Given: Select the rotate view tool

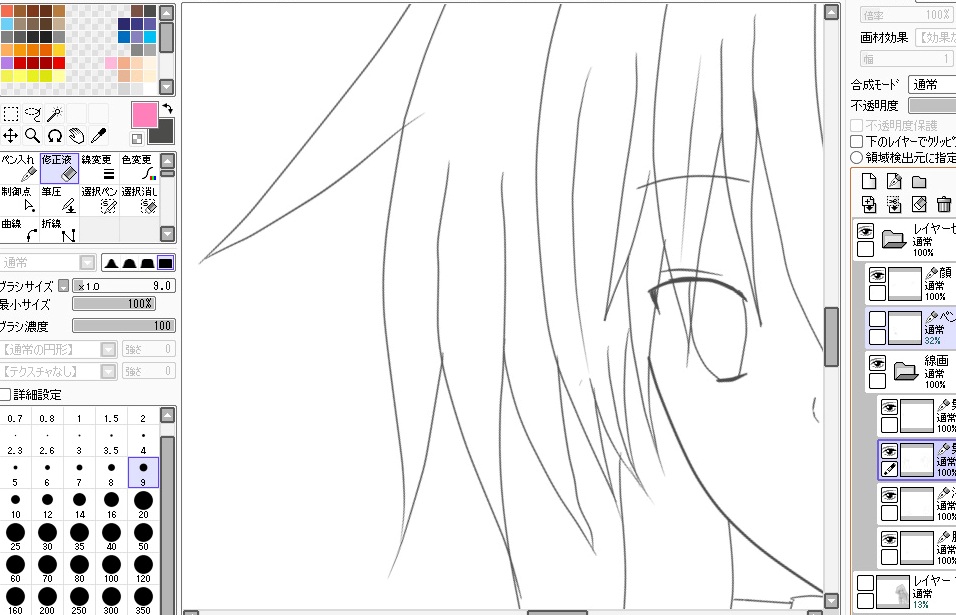Looking at the screenshot, I should coord(55,135).
